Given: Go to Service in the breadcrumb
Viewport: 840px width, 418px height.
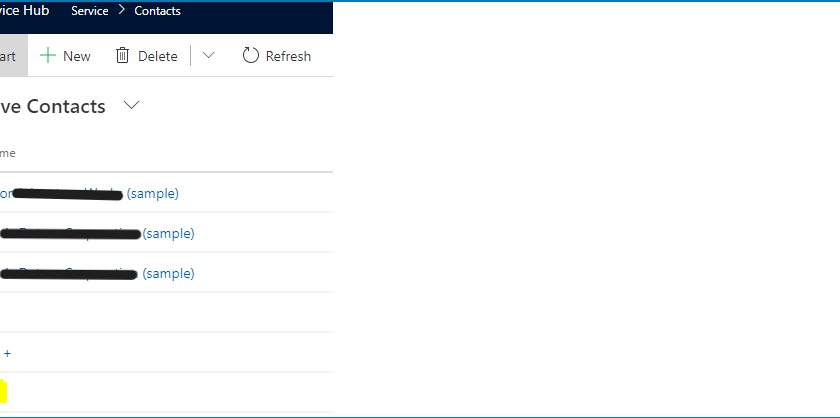Looking at the screenshot, I should (90, 11).
